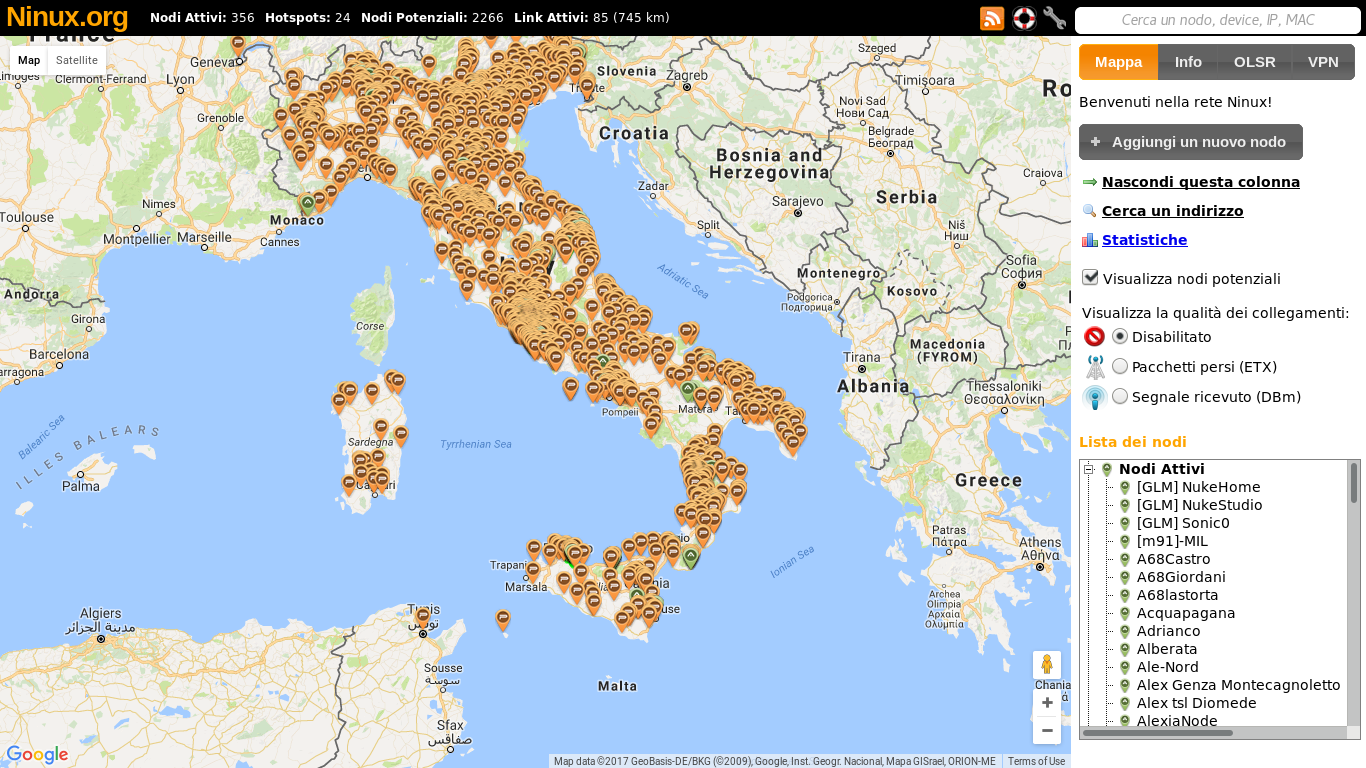Click the Ninux.org logo
This screenshot has width=1366, height=768.
67,17
